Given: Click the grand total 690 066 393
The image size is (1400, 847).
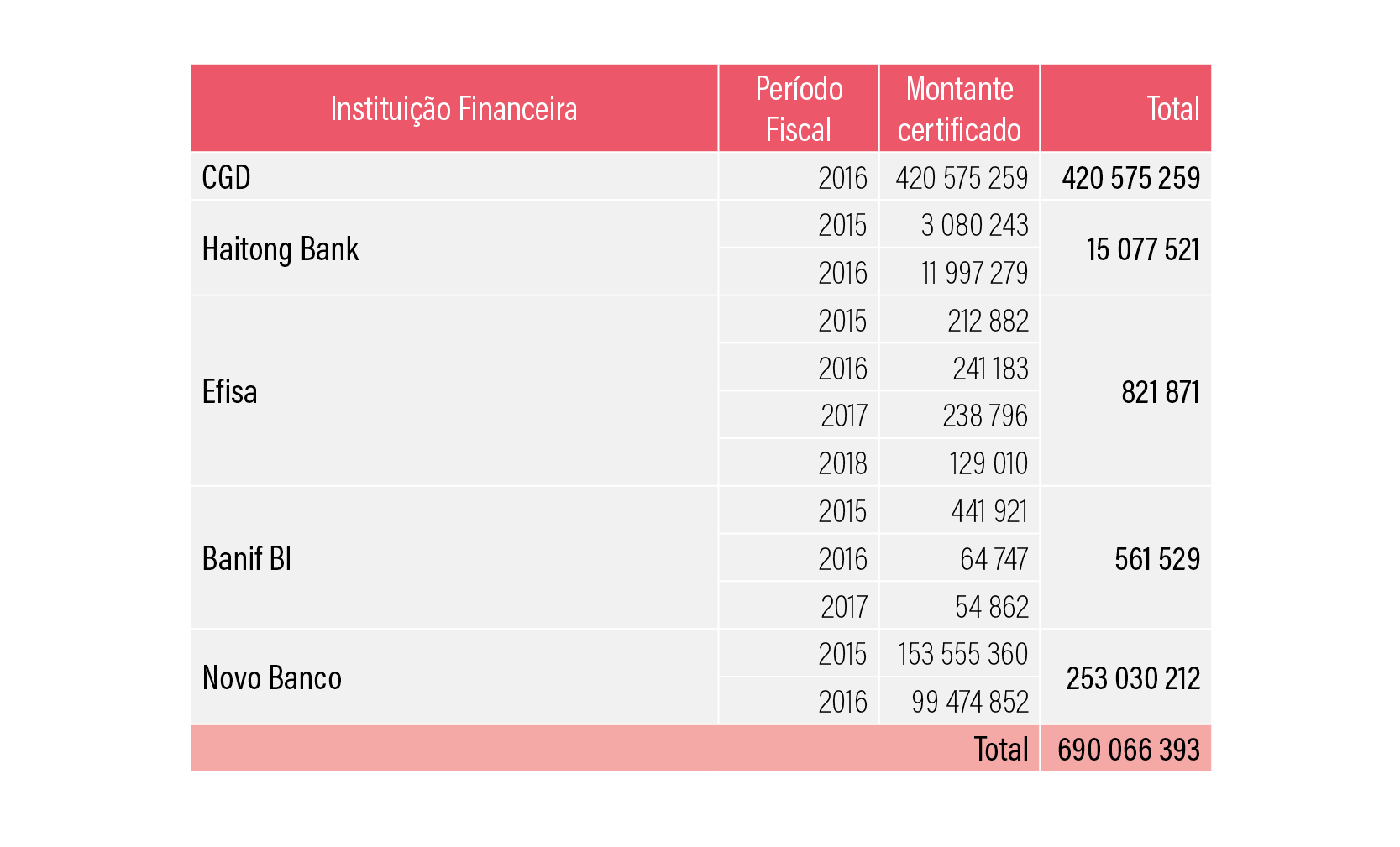Looking at the screenshot, I should click(1128, 750).
